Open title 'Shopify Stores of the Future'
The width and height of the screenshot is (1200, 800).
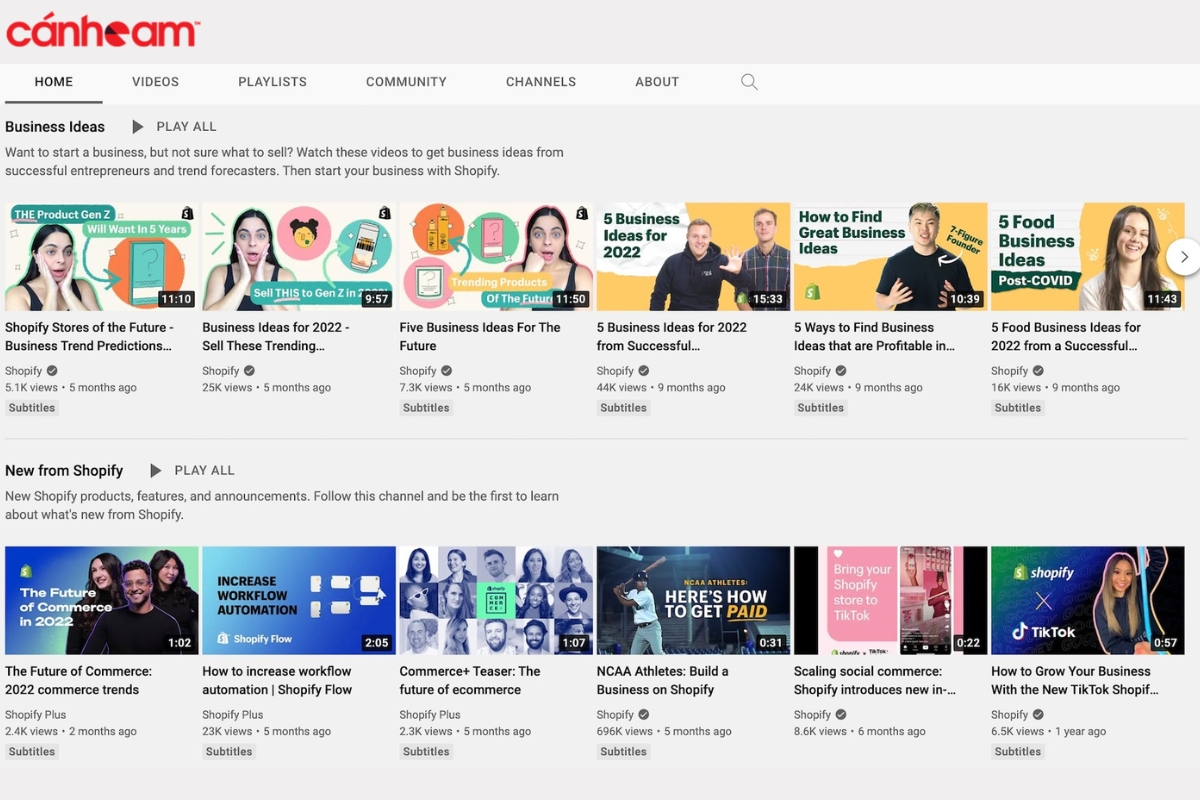click(x=89, y=337)
